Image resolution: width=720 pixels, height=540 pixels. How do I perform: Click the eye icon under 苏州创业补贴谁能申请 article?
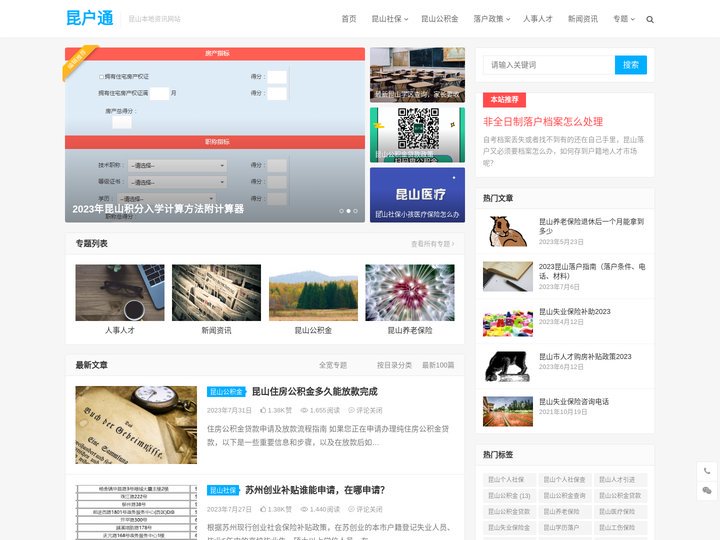click(x=304, y=509)
